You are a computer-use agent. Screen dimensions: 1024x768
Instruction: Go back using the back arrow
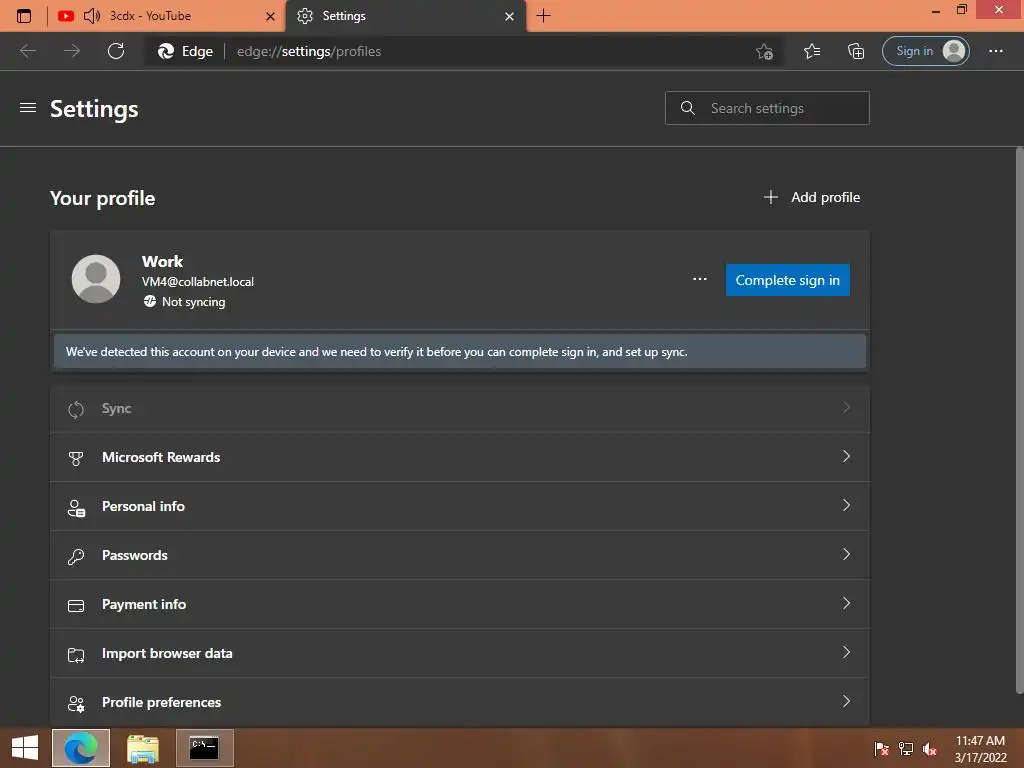pyautogui.click(x=28, y=51)
